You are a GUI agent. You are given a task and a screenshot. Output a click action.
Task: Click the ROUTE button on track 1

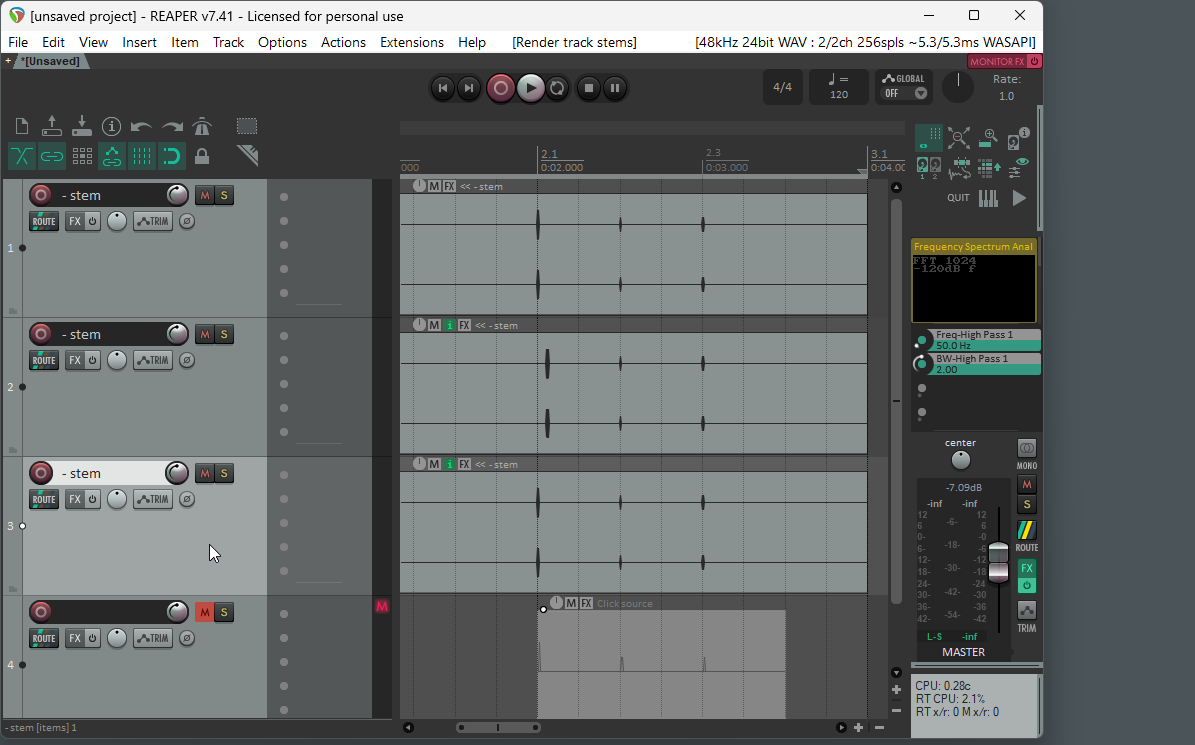click(44, 221)
